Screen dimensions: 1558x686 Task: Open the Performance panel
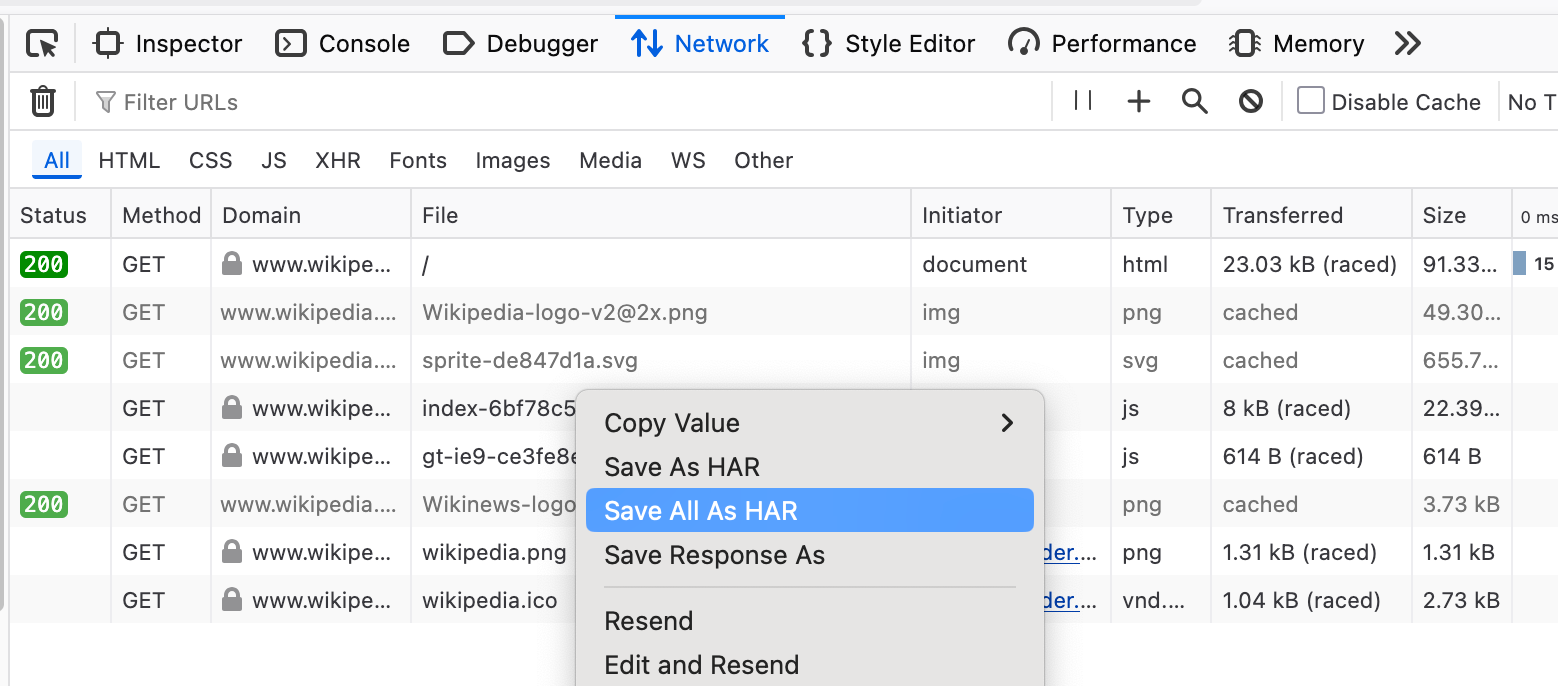click(1102, 44)
